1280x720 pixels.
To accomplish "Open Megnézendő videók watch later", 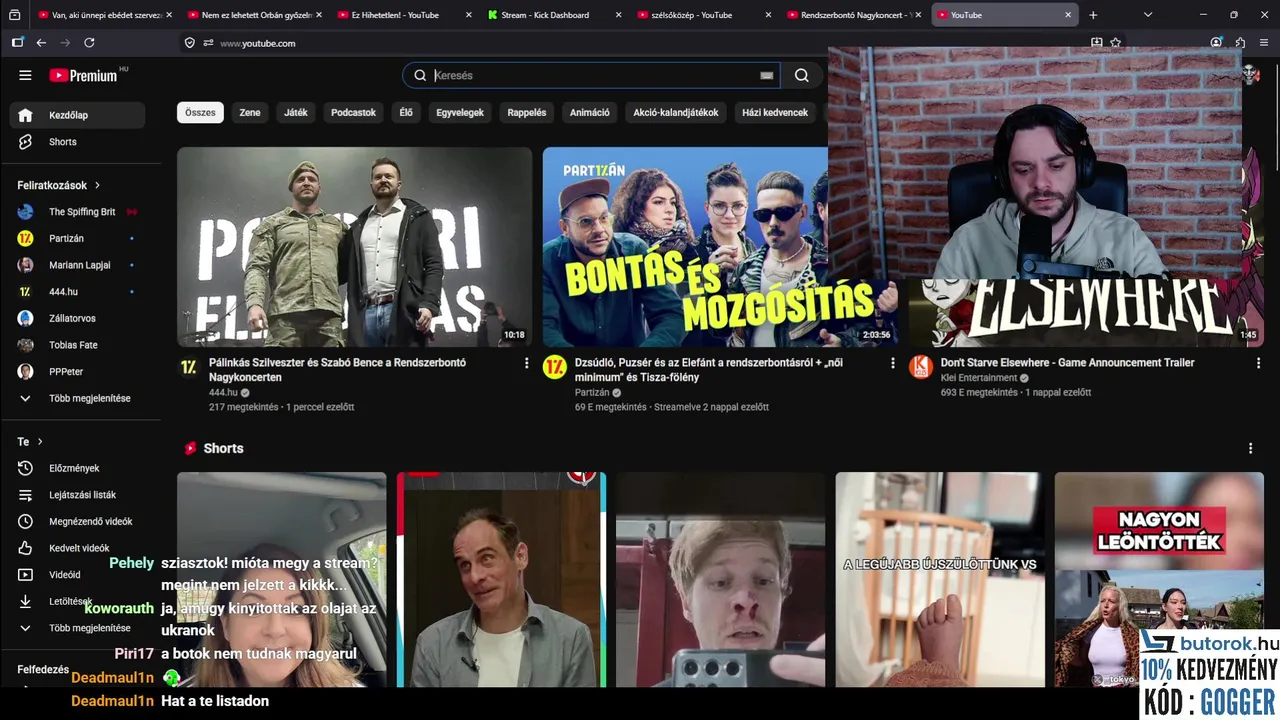I will coord(77,521).
